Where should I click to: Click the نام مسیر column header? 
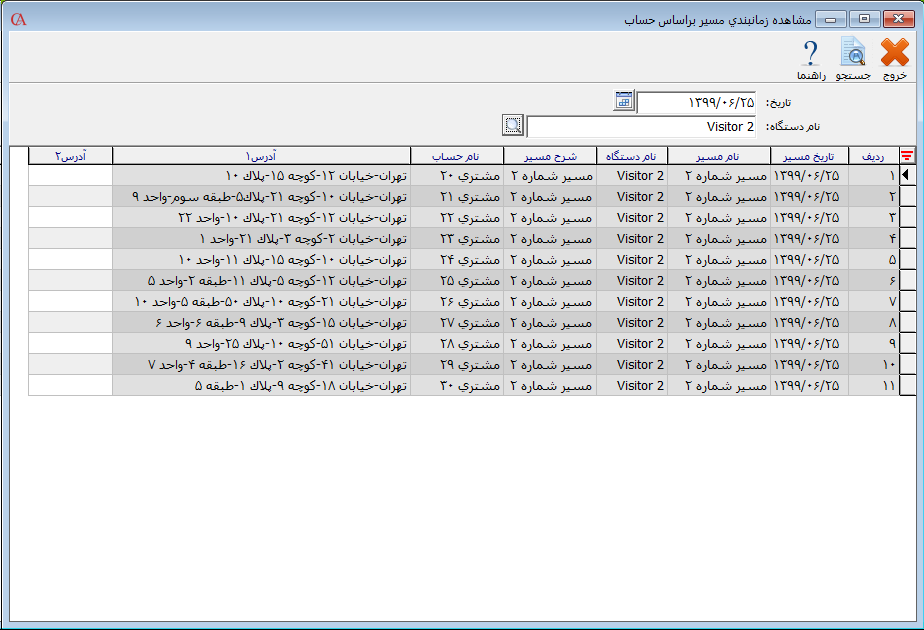click(718, 155)
